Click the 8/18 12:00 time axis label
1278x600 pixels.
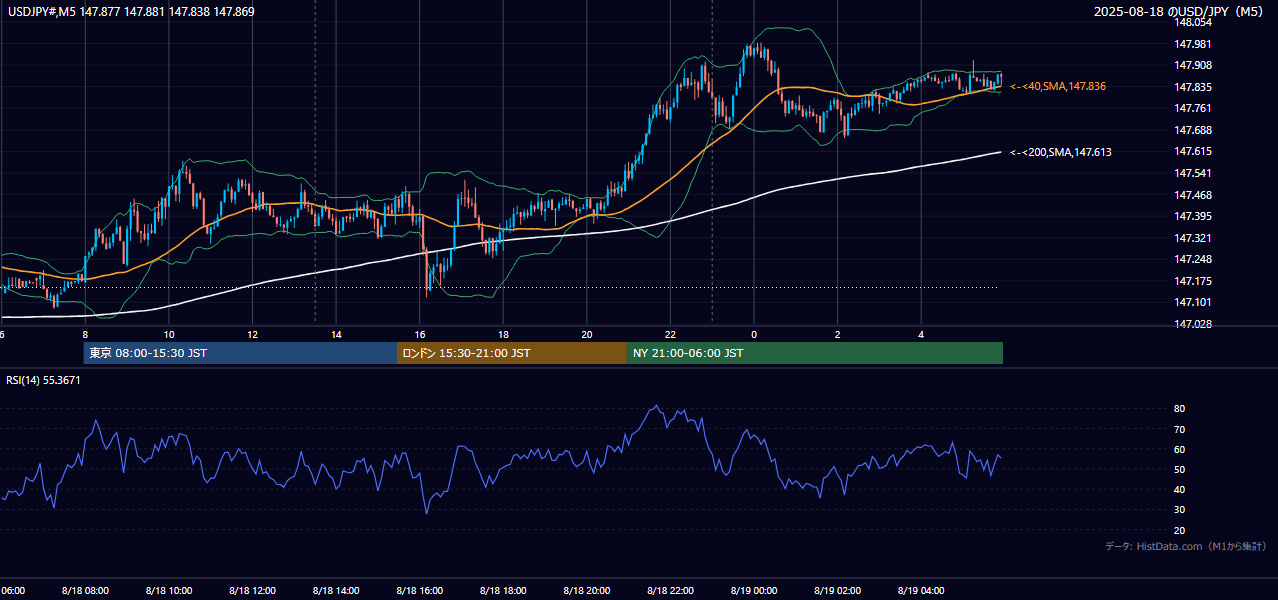click(x=252, y=590)
